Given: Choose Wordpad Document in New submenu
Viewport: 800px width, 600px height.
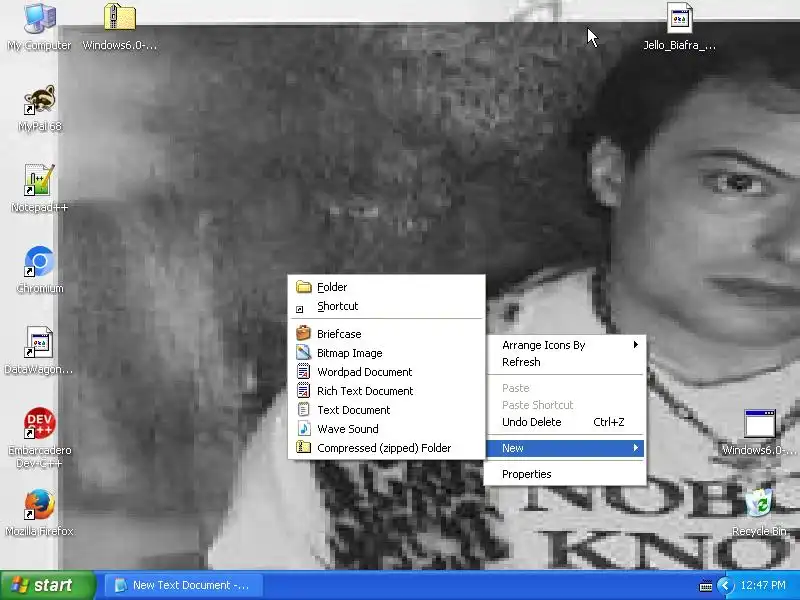Looking at the screenshot, I should click(386, 372).
